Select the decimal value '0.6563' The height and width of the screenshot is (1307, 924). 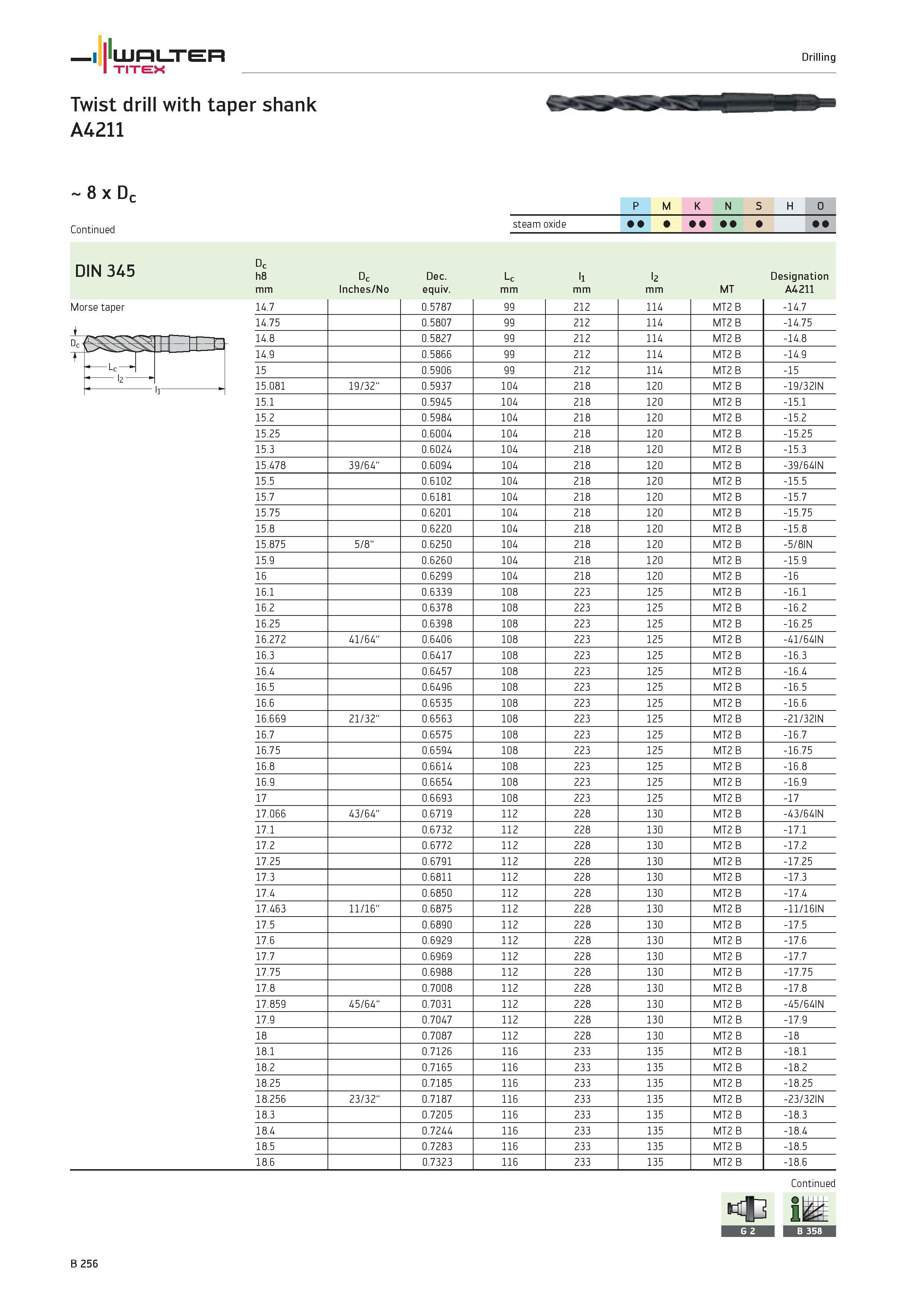point(437,718)
